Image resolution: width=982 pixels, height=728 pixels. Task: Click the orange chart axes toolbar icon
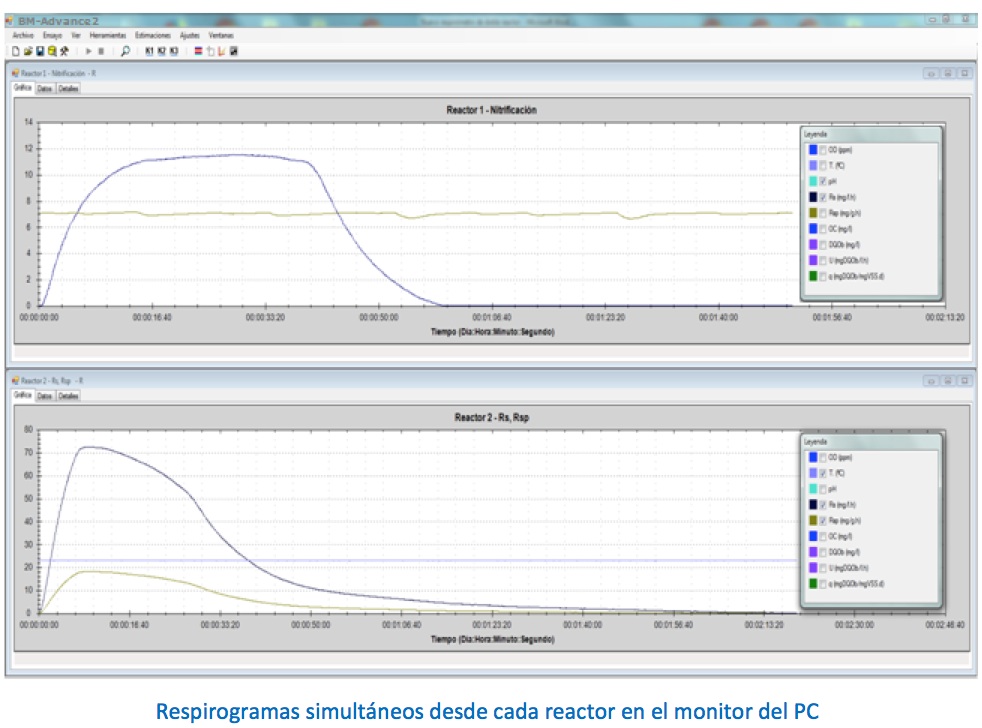(x=222, y=51)
